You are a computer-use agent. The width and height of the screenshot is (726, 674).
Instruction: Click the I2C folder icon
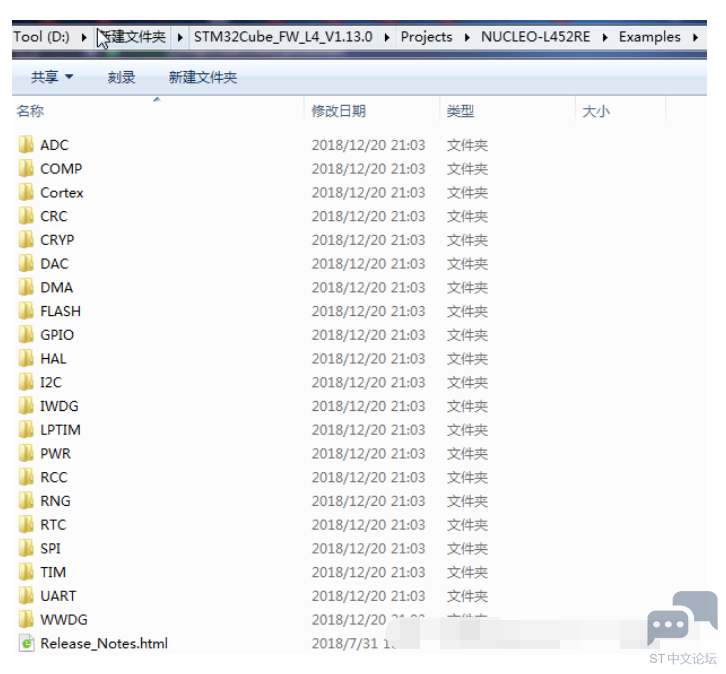pyautogui.click(x=26, y=382)
